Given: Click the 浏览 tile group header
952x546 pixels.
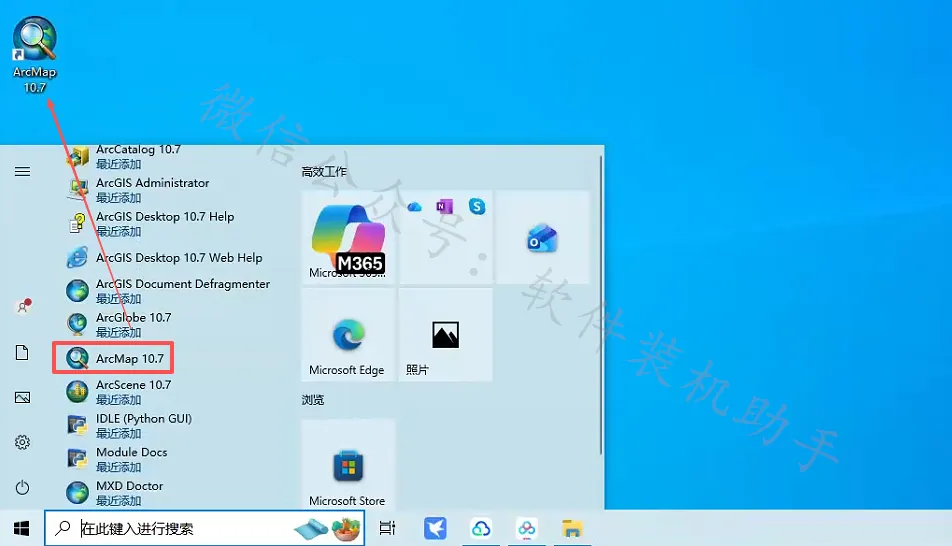Looking at the screenshot, I should tap(313, 400).
